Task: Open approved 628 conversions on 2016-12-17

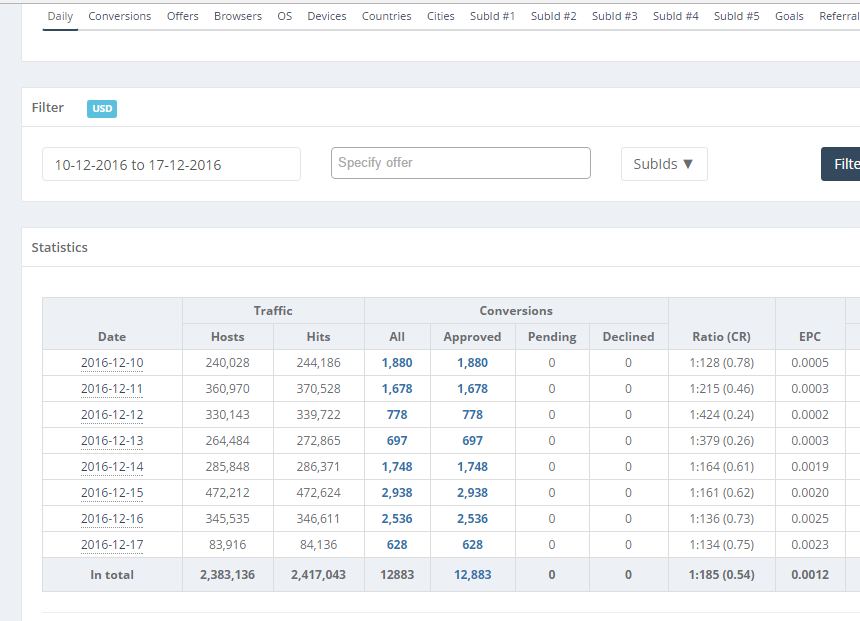Action: [472, 545]
